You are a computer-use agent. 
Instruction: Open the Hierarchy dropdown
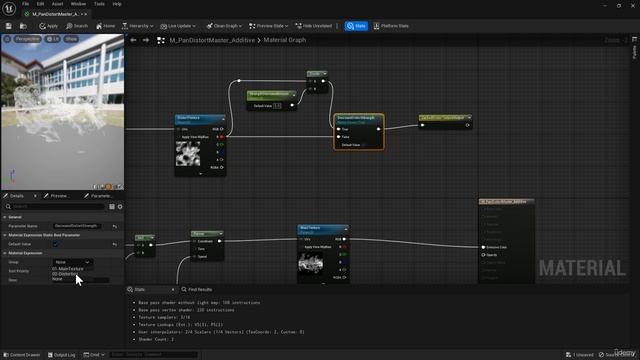[138, 26]
